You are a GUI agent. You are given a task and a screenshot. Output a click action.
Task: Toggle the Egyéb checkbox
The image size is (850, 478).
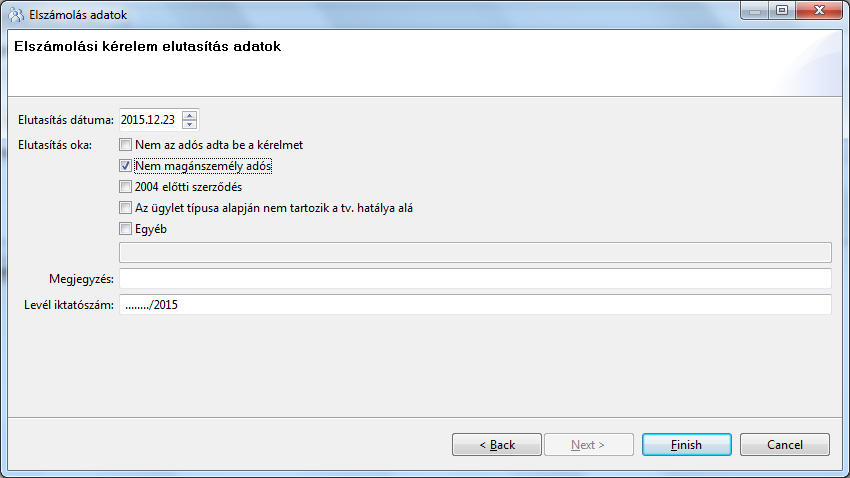pos(126,229)
